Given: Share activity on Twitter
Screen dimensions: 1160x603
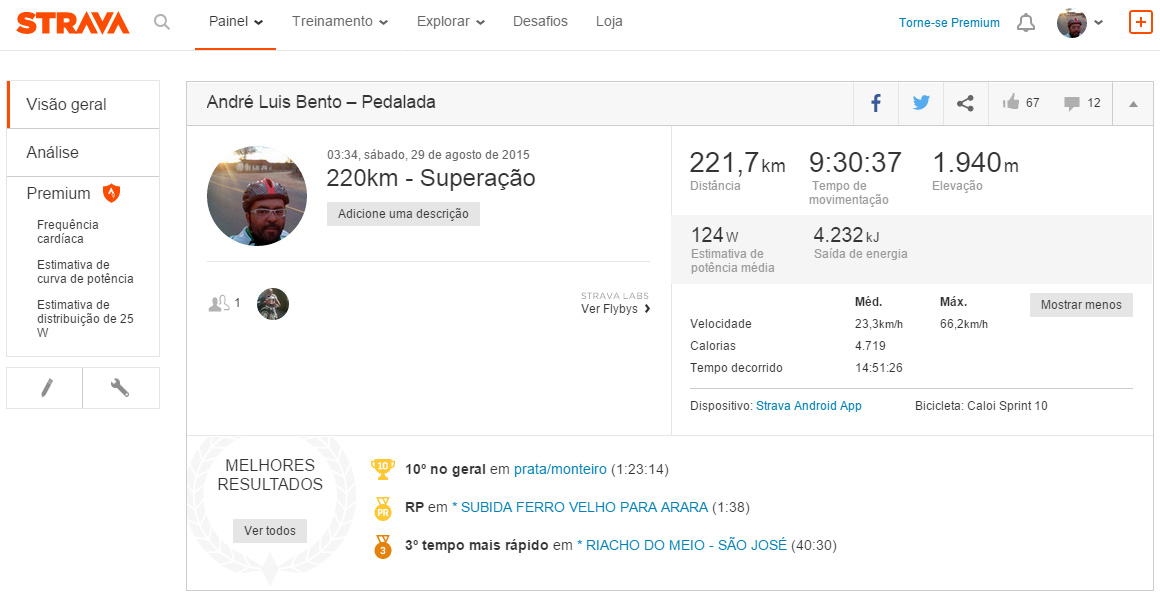Looking at the screenshot, I should [921, 103].
